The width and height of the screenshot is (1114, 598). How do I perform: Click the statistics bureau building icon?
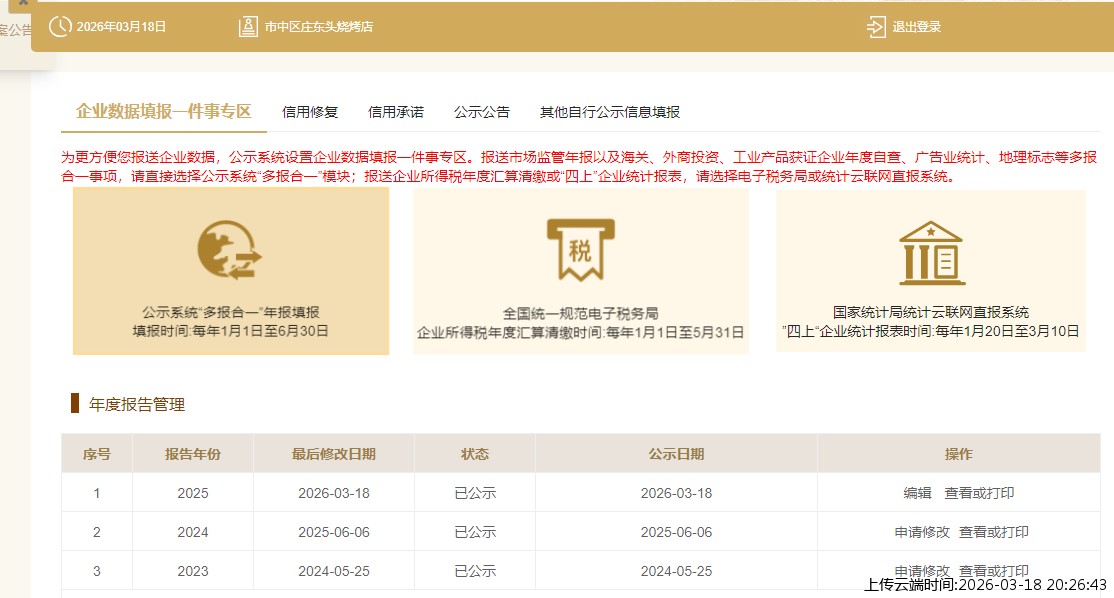929,250
